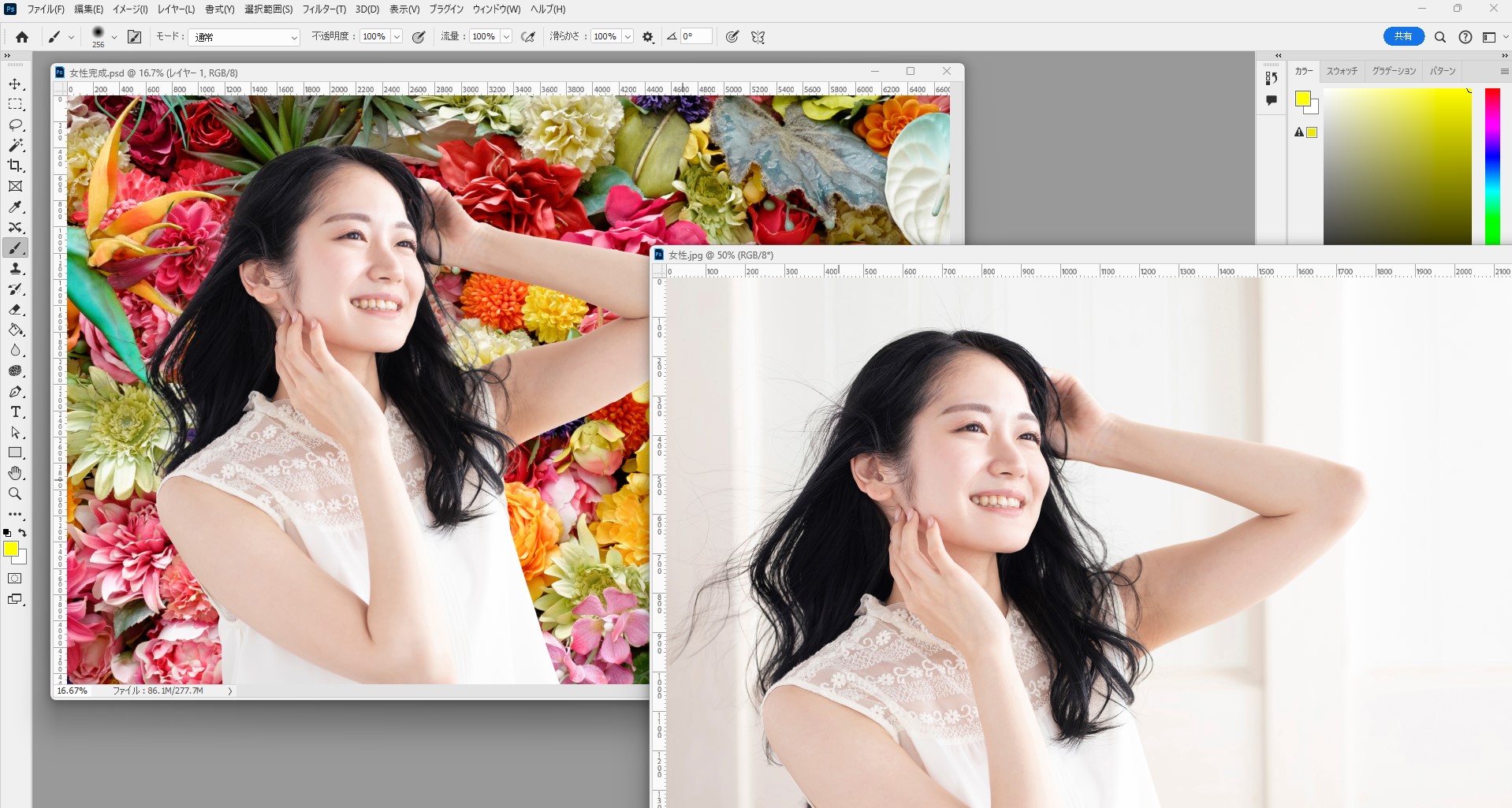The image size is (1512, 808).
Task: Select the Content-Aware Move tool
Action: (15, 228)
